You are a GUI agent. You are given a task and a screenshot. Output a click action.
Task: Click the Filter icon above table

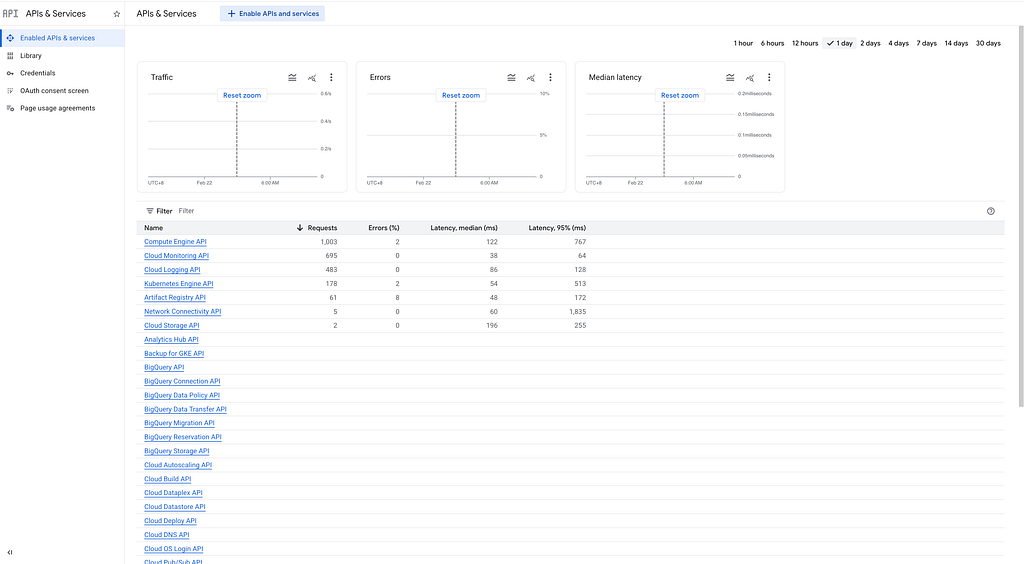(150, 211)
